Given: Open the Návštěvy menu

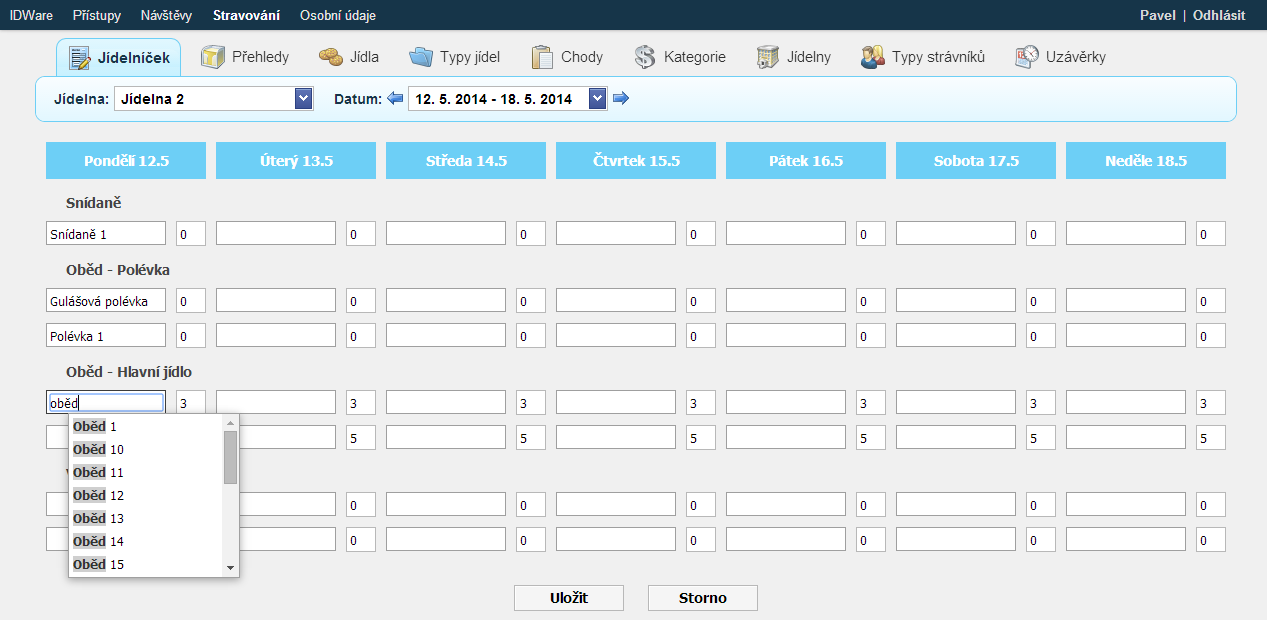Looking at the screenshot, I should click(167, 15).
